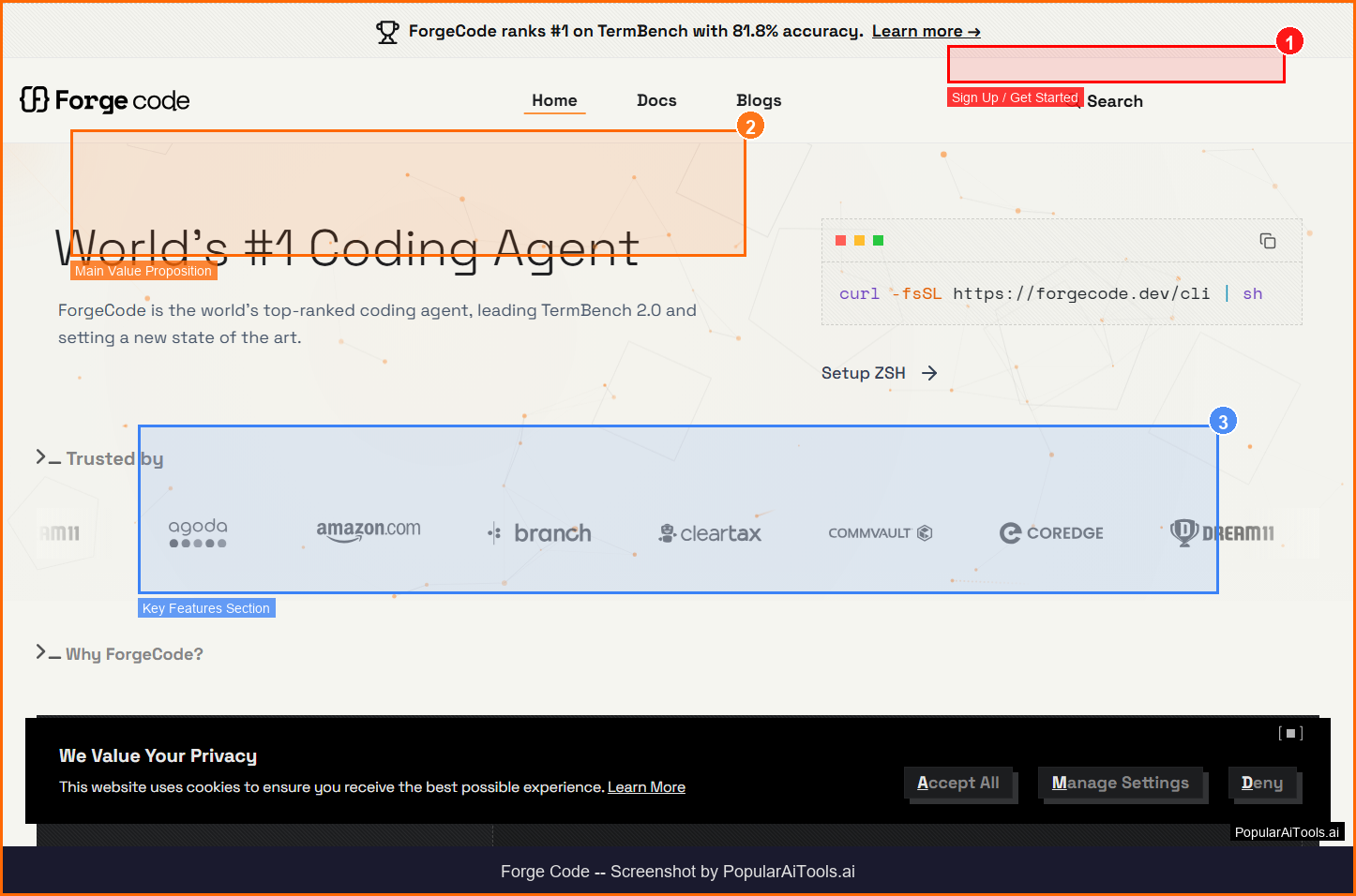Copy the curl install command

coord(1267,241)
